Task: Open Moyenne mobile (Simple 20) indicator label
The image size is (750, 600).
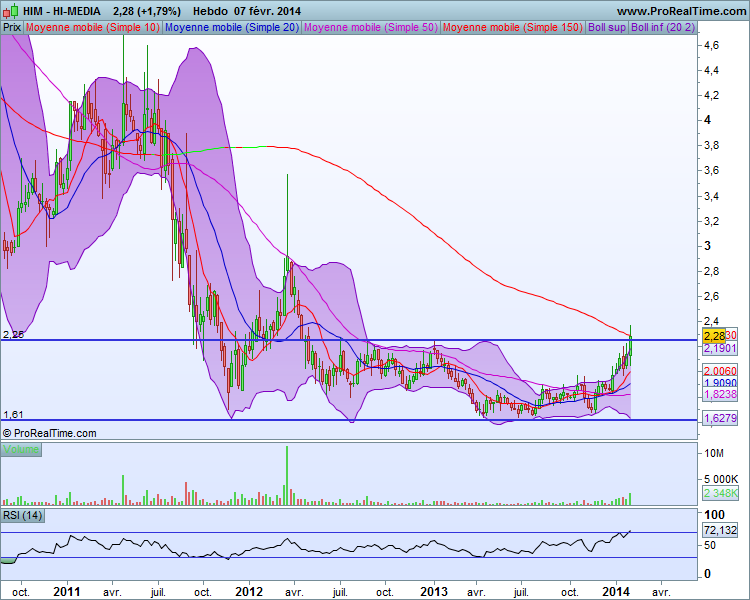Action: tap(232, 27)
